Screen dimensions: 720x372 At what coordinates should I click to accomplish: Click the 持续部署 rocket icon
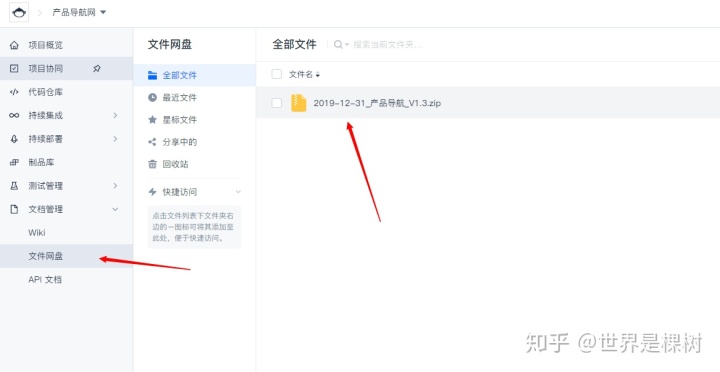[14, 139]
